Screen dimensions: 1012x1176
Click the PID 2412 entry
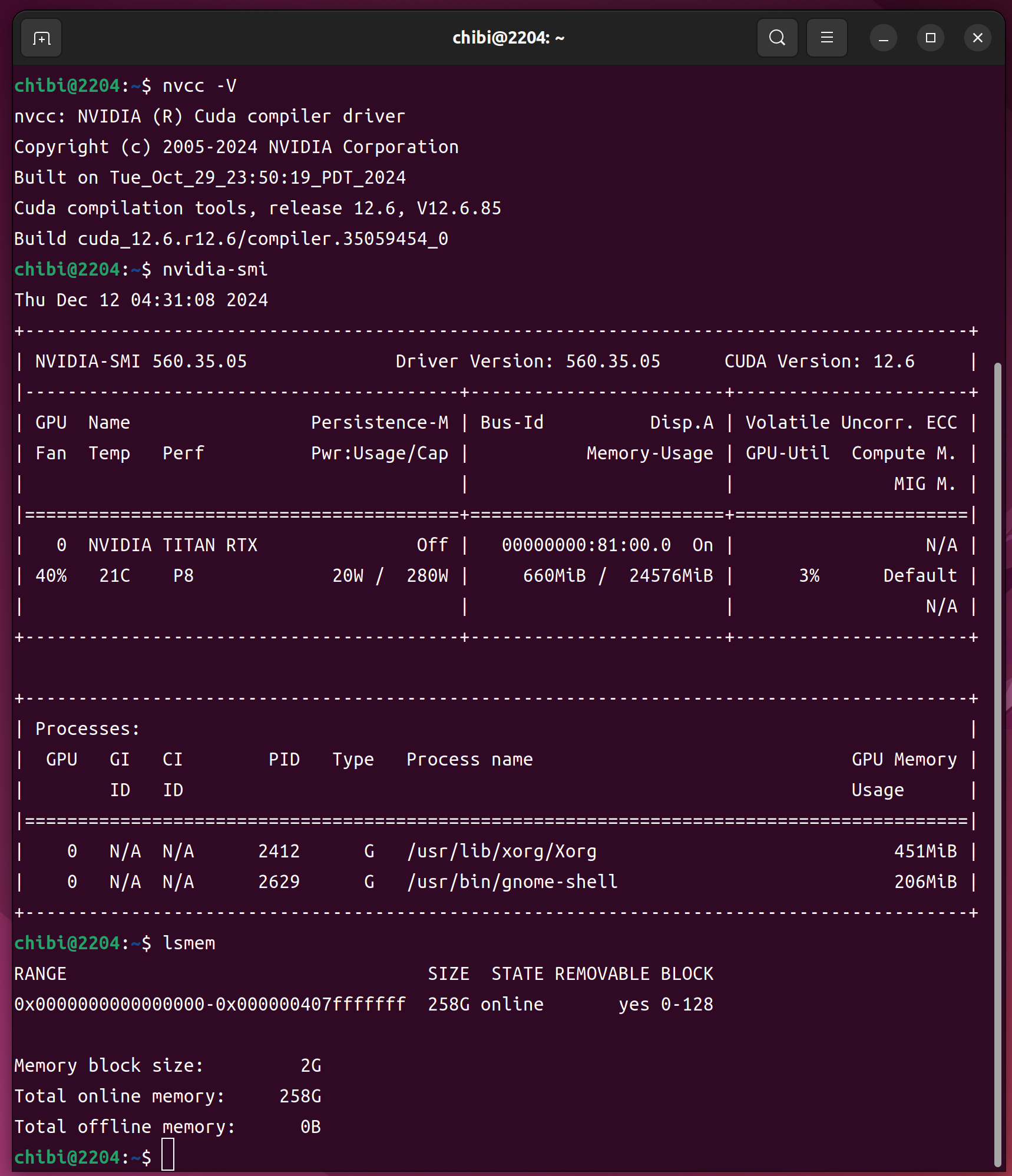tap(279, 852)
